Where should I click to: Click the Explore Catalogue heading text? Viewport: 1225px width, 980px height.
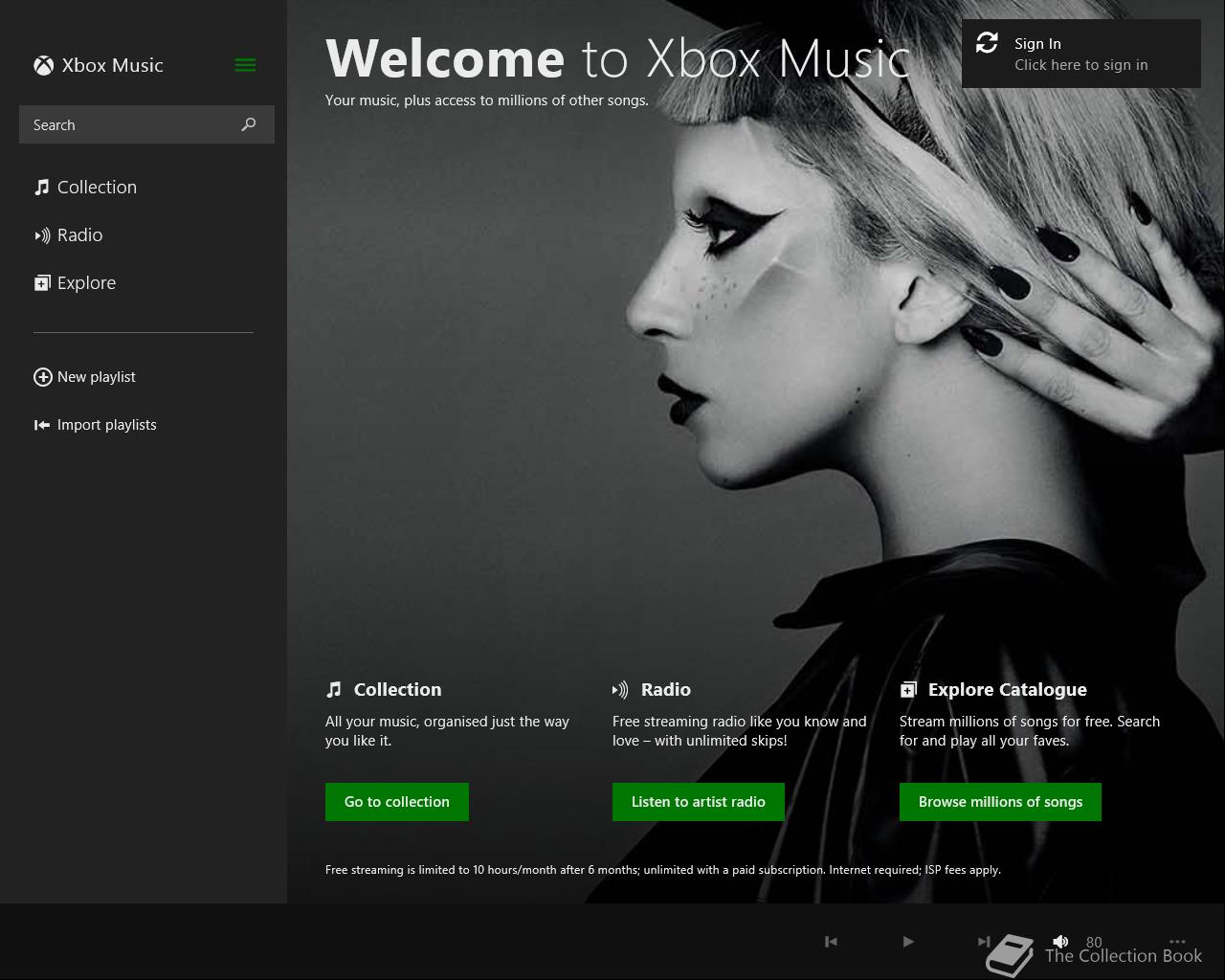[1008, 689]
